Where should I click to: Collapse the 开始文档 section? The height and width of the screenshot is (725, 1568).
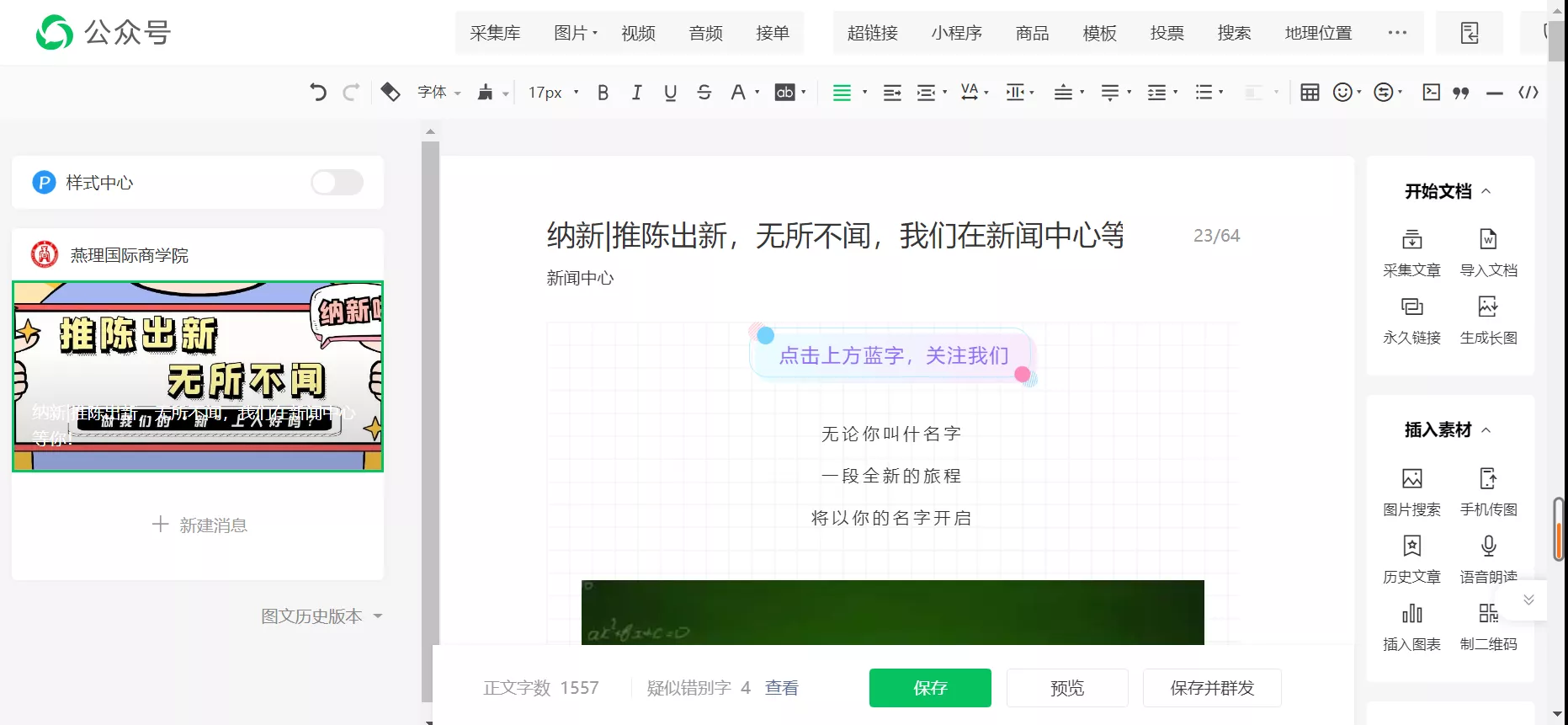(1486, 191)
